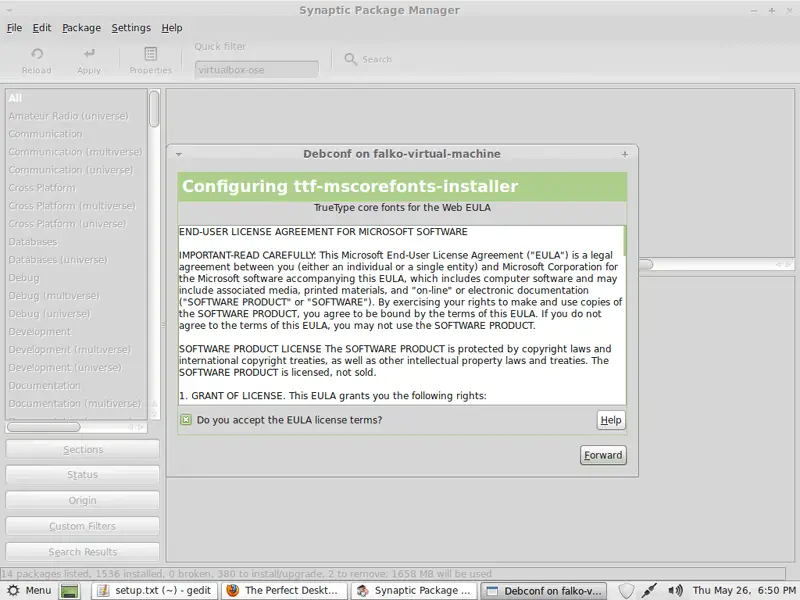800x600 pixels.
Task: Select the plain Cross Platform section
Action: click(77, 188)
